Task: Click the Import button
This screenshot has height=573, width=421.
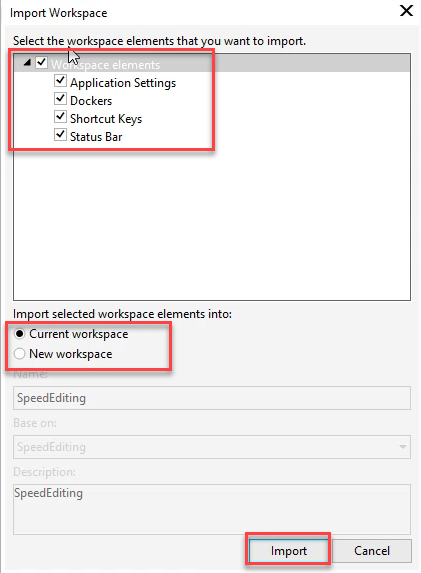Action: [288, 551]
